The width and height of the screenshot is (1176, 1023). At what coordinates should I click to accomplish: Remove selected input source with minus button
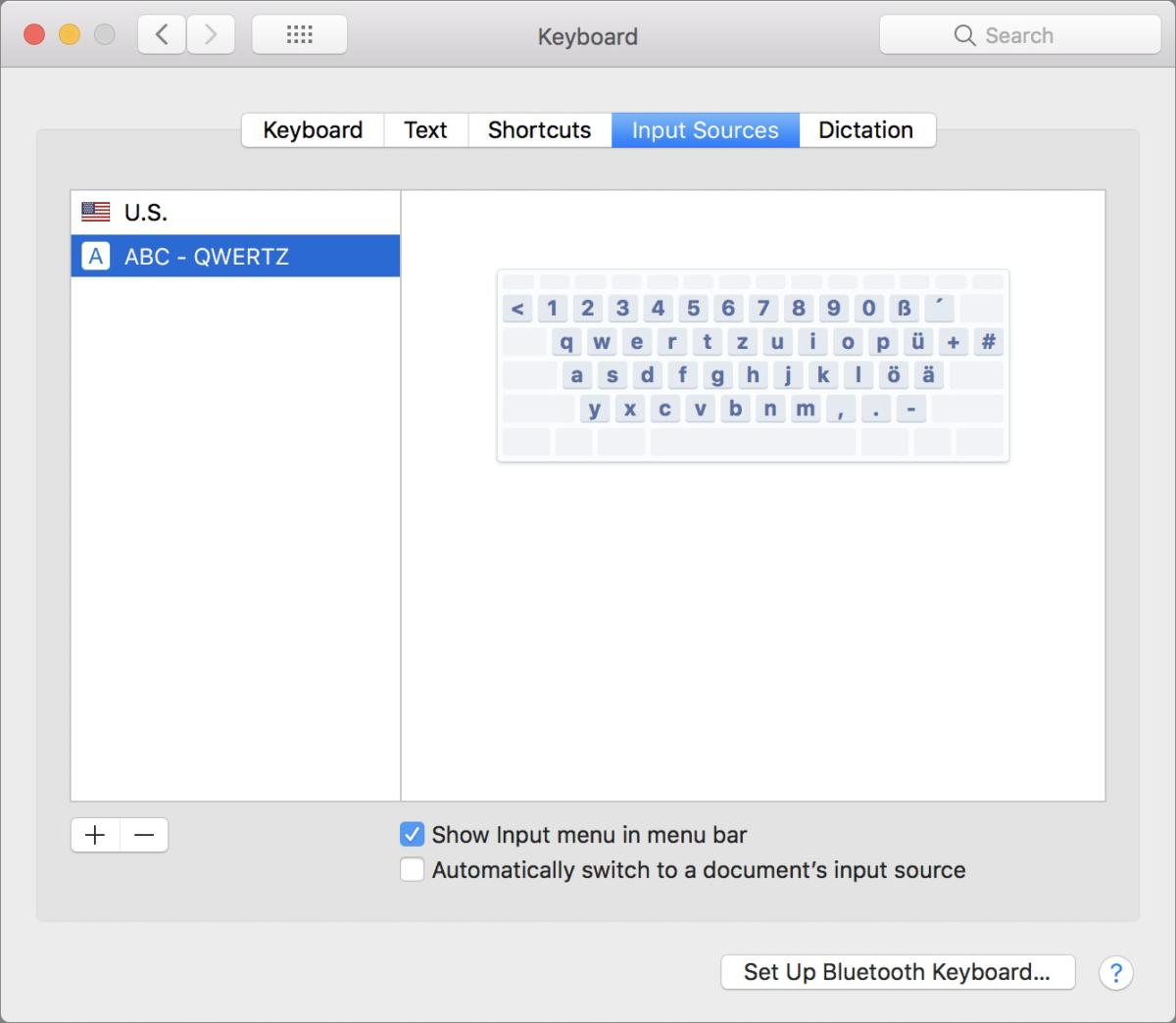click(x=144, y=835)
